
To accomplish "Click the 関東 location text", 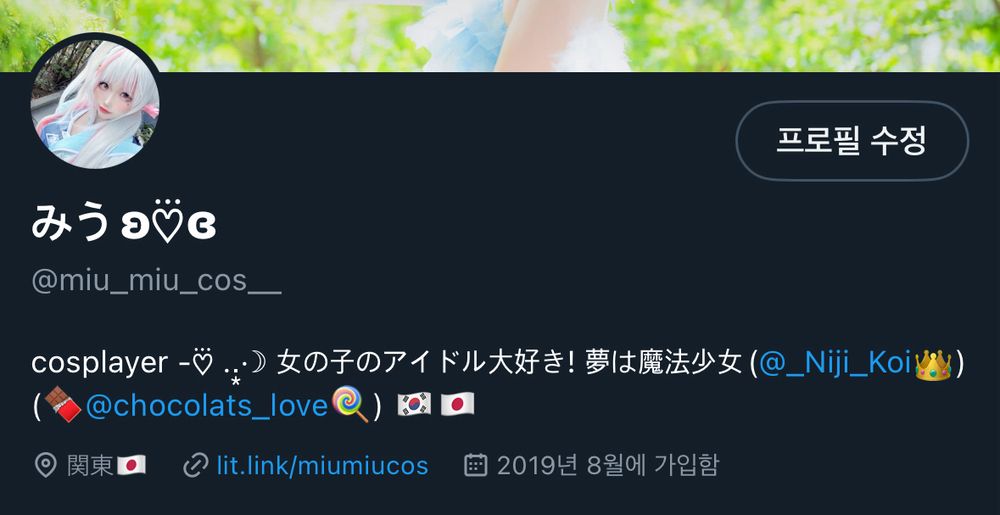I will click(91, 466).
